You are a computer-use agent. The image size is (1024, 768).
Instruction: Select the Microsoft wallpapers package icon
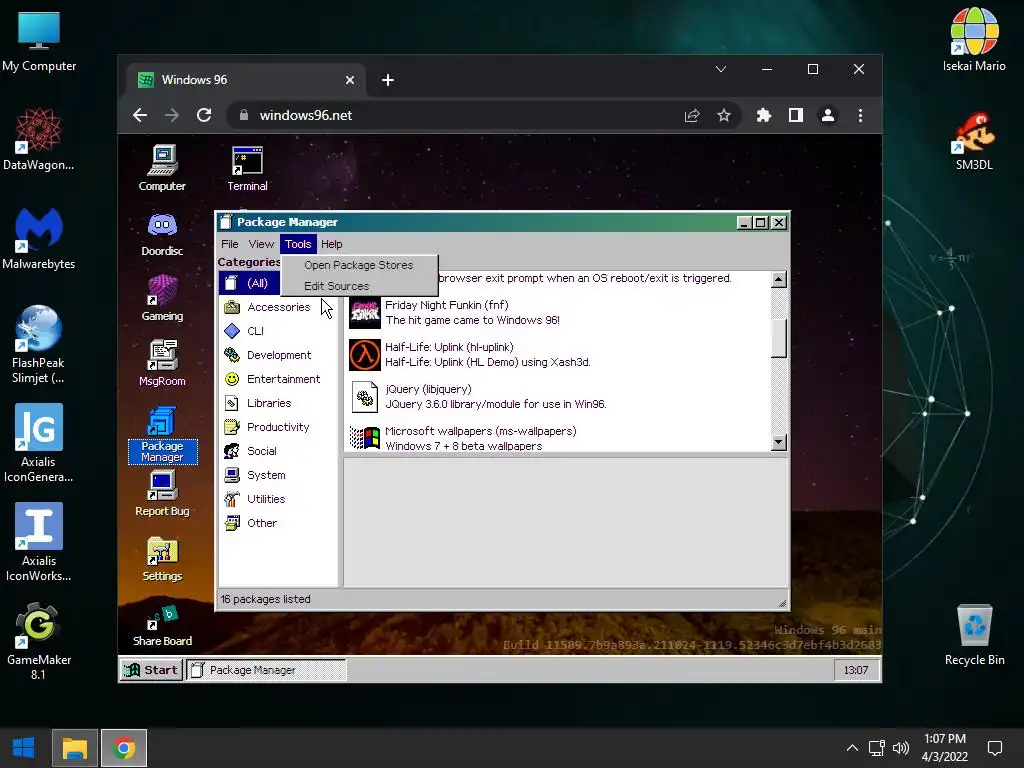(364, 438)
